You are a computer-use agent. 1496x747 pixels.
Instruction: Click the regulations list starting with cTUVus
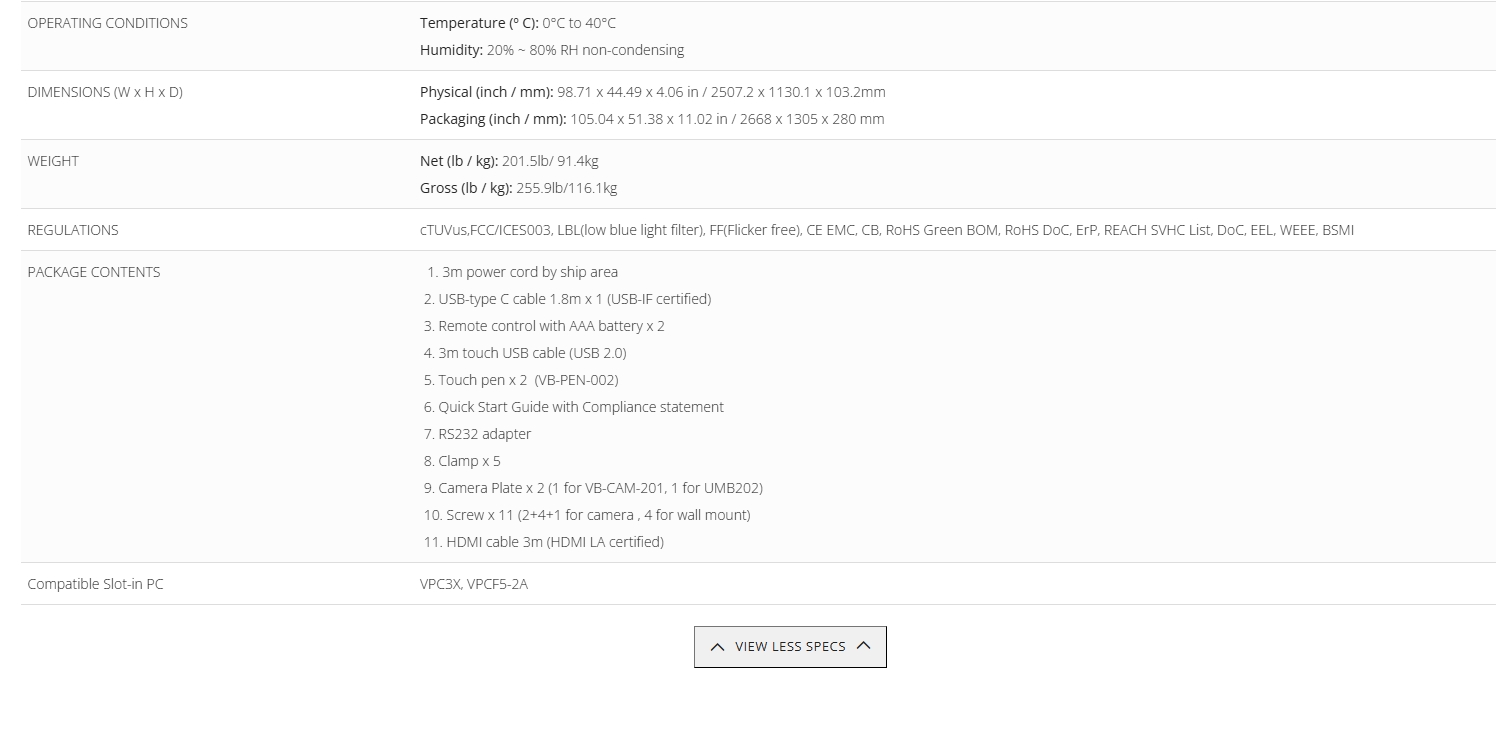[887, 230]
